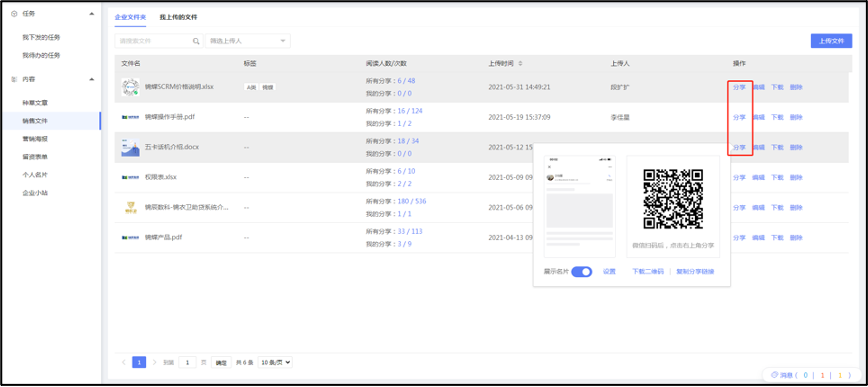Click 分享 for 权限表.xlsx row
The image size is (868, 387).
(739, 178)
